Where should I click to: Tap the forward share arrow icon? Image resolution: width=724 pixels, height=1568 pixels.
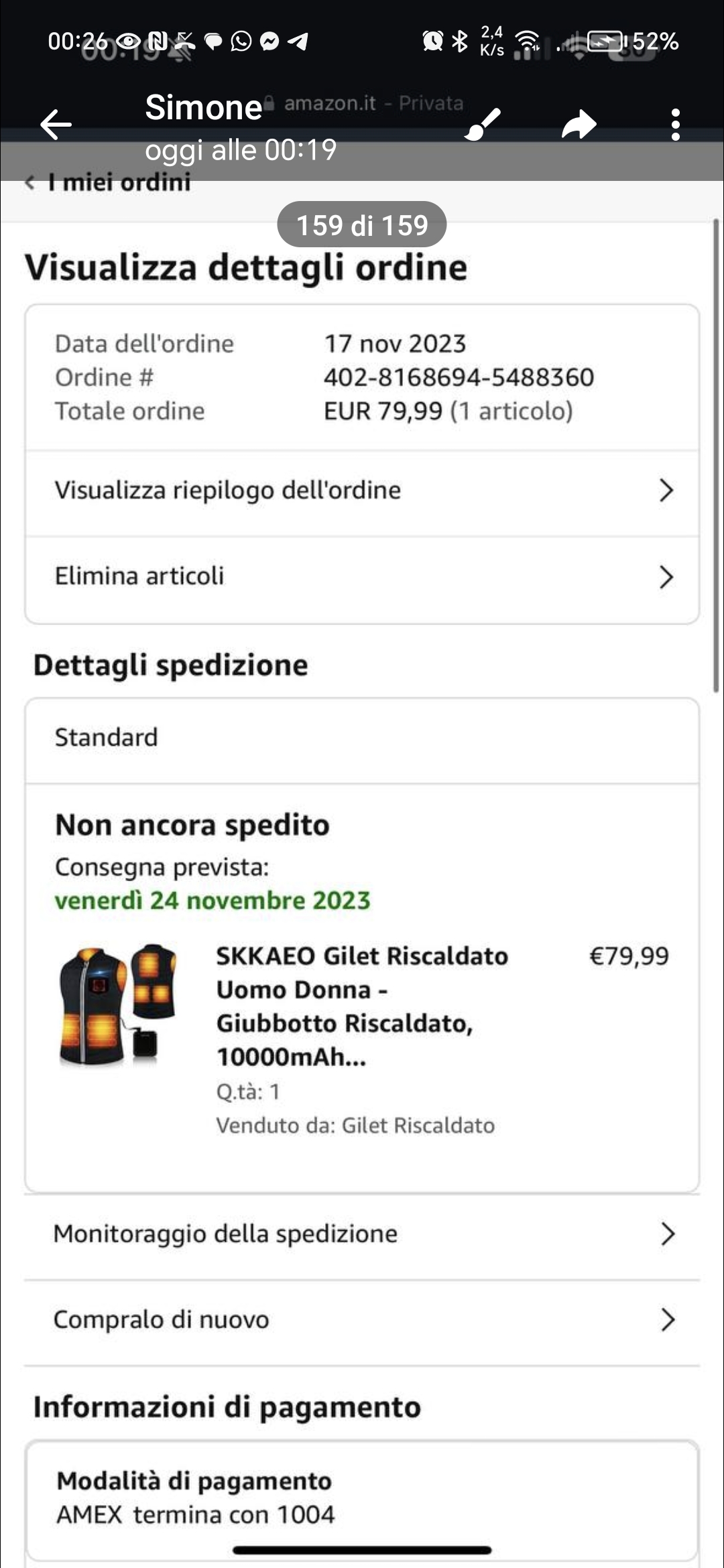pos(579,125)
